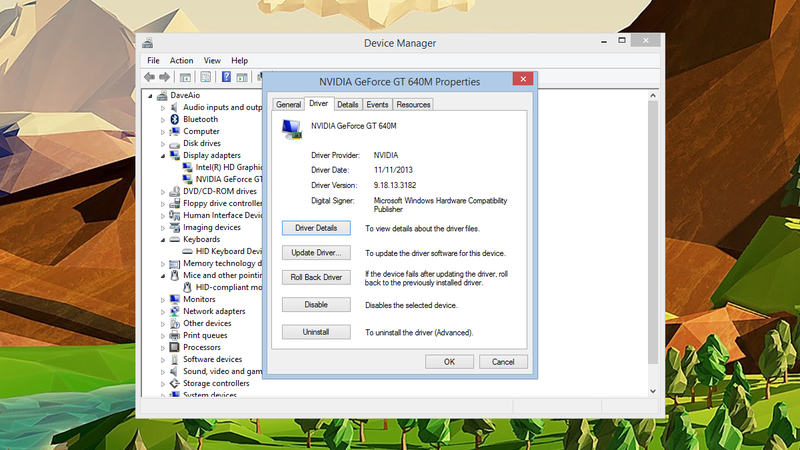The height and width of the screenshot is (450, 800).
Task: Click the Disk drives category icon
Action: coord(174,144)
